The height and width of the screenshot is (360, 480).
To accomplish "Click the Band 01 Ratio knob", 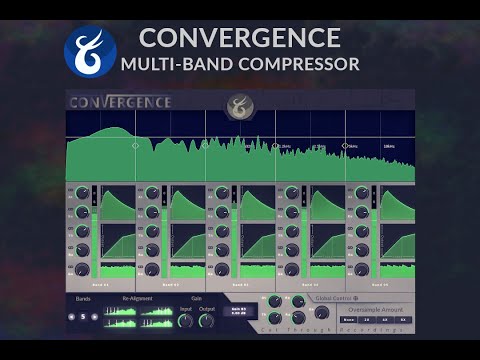I will [x=82, y=250].
